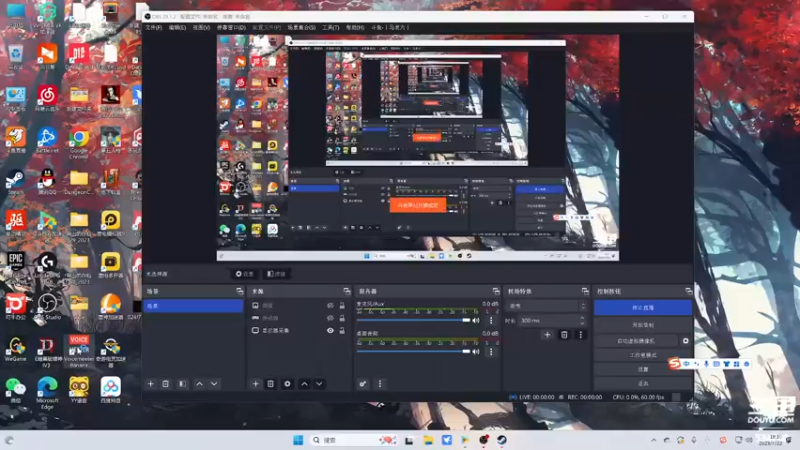The height and width of the screenshot is (450, 800).
Task: Open the 编辑(E) menu
Action: [x=177, y=28]
